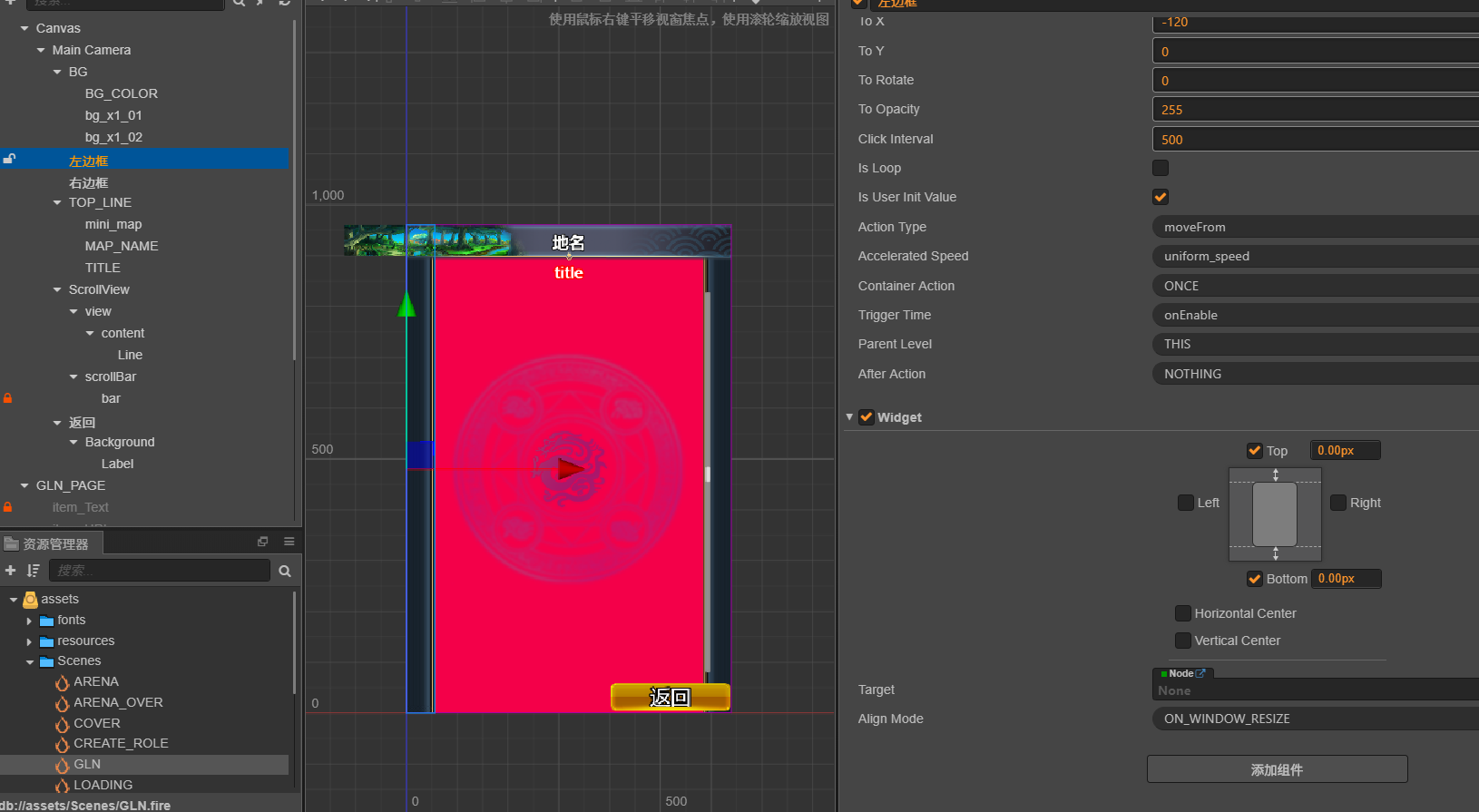Screen dimensions: 1479x812
Task: Select the 右边框 node in hierarchy
Action: tap(88, 183)
